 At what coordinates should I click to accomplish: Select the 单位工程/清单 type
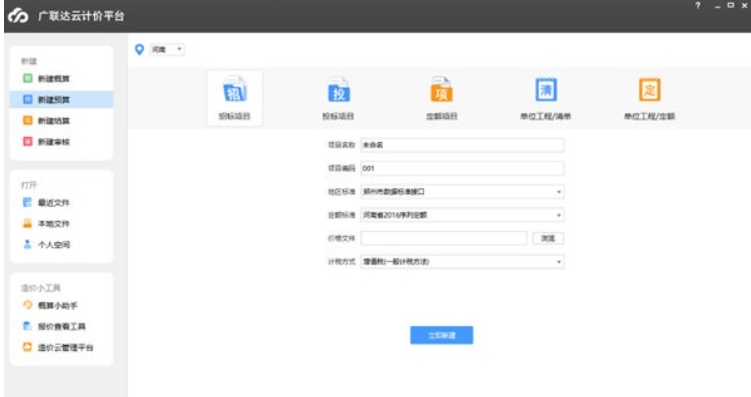[x=546, y=98]
